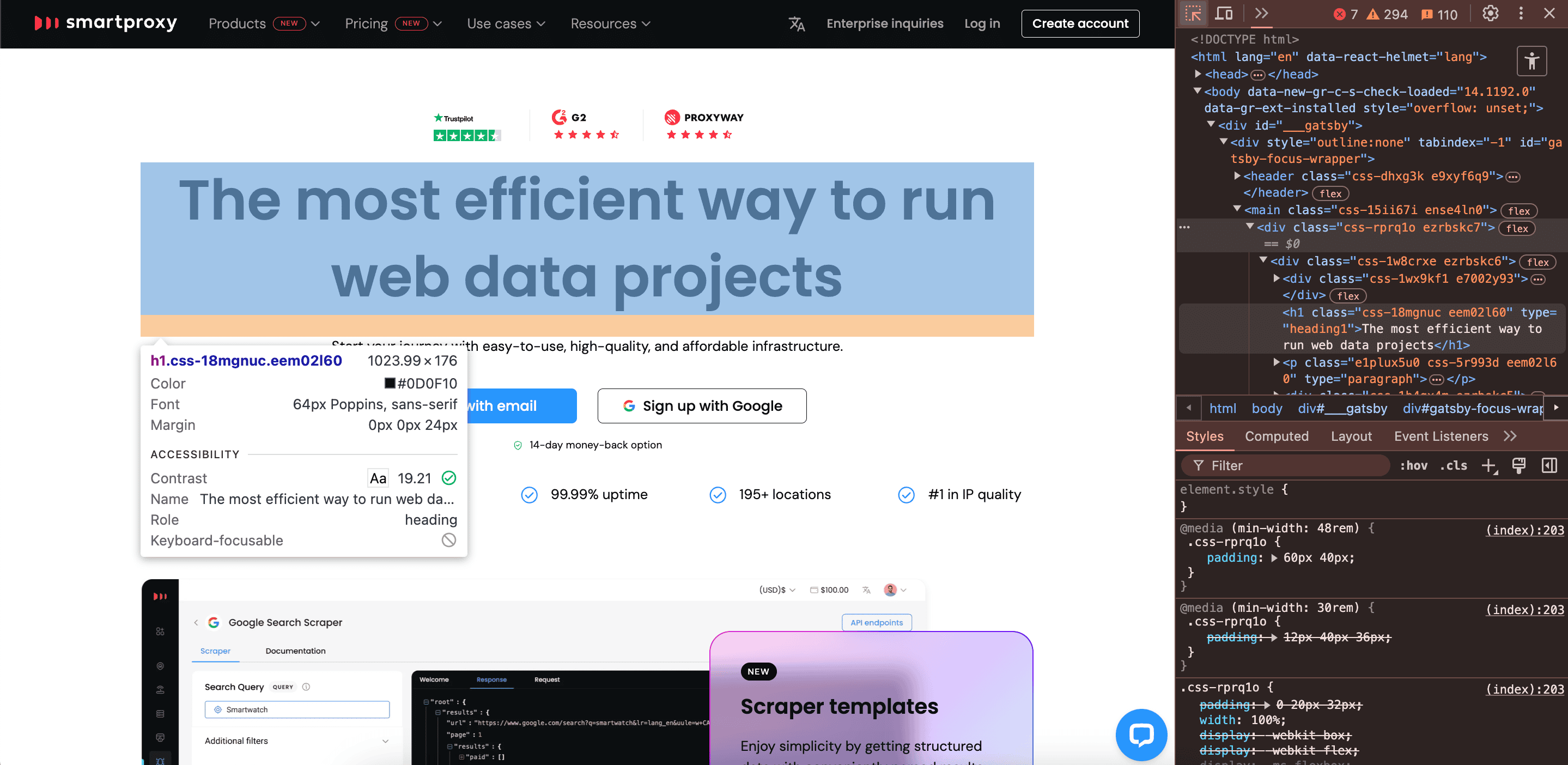
Task: Toggle the computed styles sidebar icon
Action: [1549, 465]
